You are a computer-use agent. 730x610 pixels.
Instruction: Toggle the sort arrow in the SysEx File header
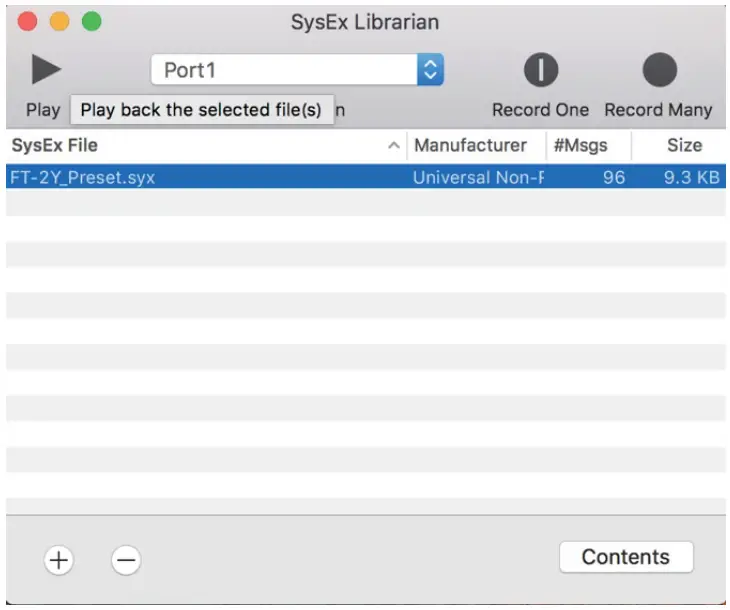[x=393, y=146]
